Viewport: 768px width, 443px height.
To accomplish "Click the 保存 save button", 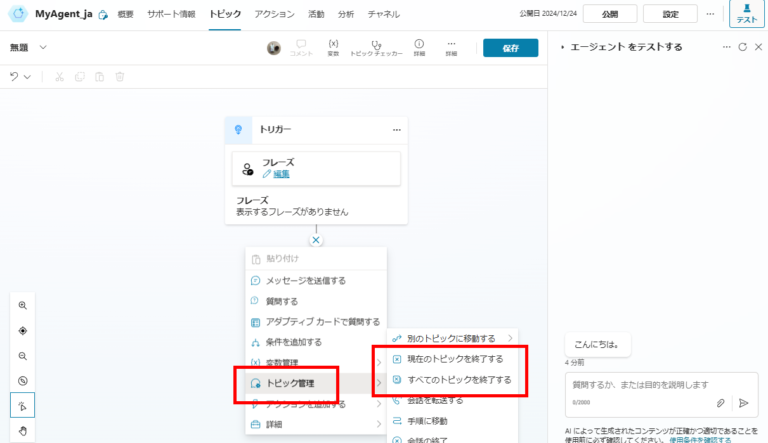I will (x=510, y=48).
